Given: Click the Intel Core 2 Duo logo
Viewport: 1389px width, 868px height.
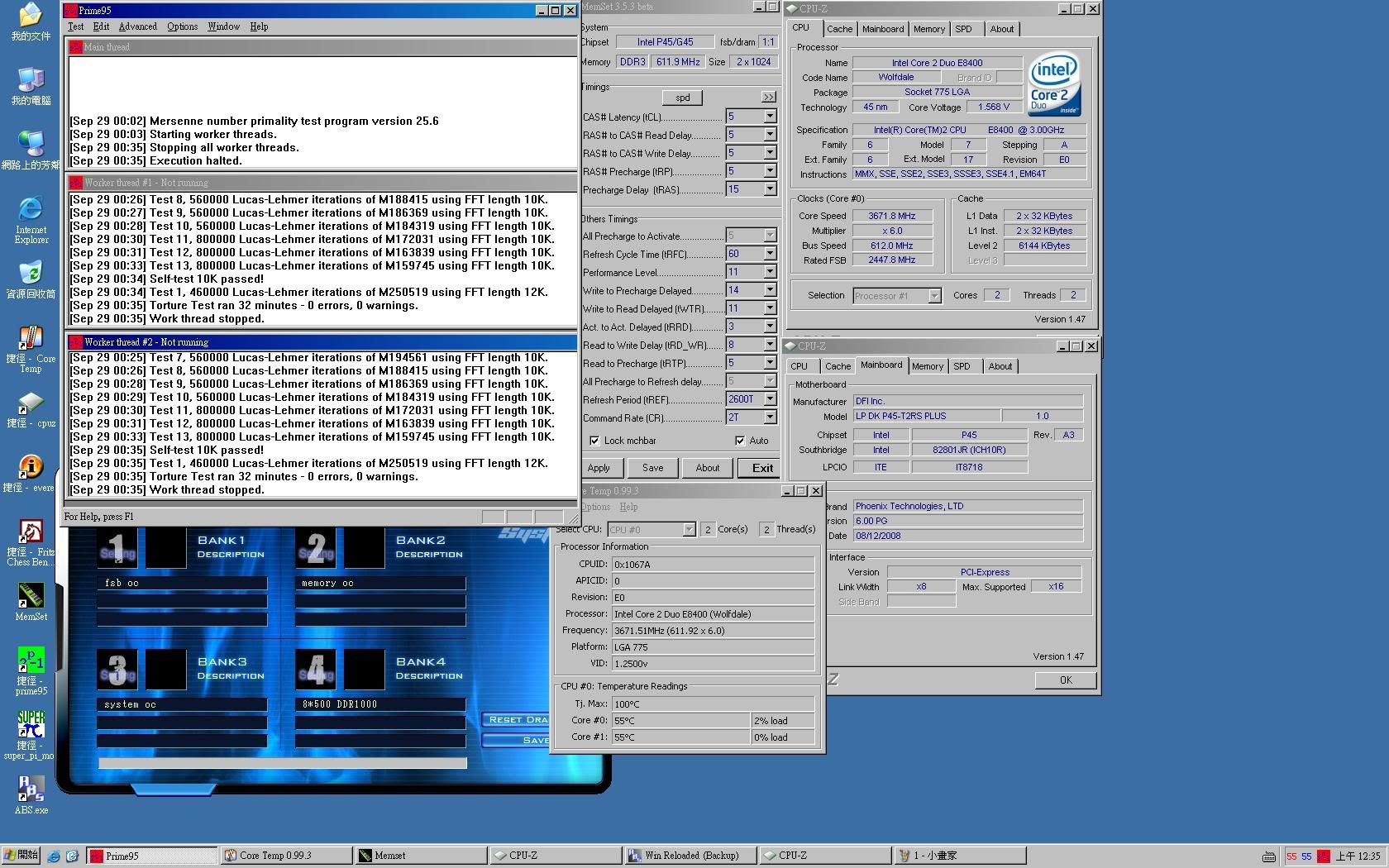Looking at the screenshot, I should click(1054, 84).
